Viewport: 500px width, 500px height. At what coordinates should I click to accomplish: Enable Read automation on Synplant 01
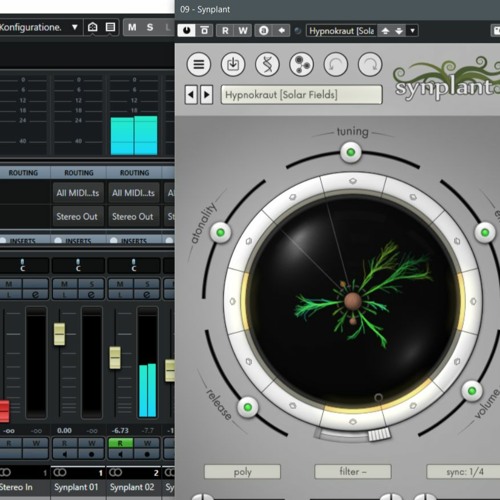pyautogui.click(x=65, y=443)
